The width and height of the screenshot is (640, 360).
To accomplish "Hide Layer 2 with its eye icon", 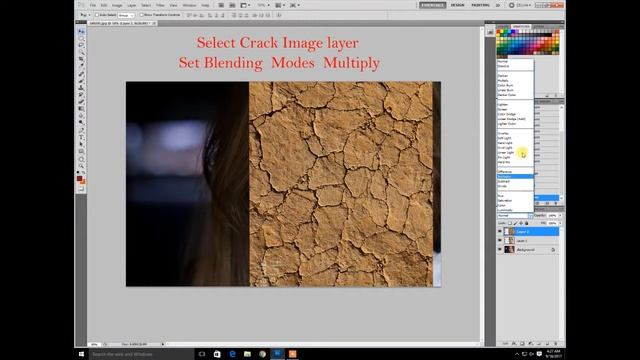I will [x=500, y=231].
